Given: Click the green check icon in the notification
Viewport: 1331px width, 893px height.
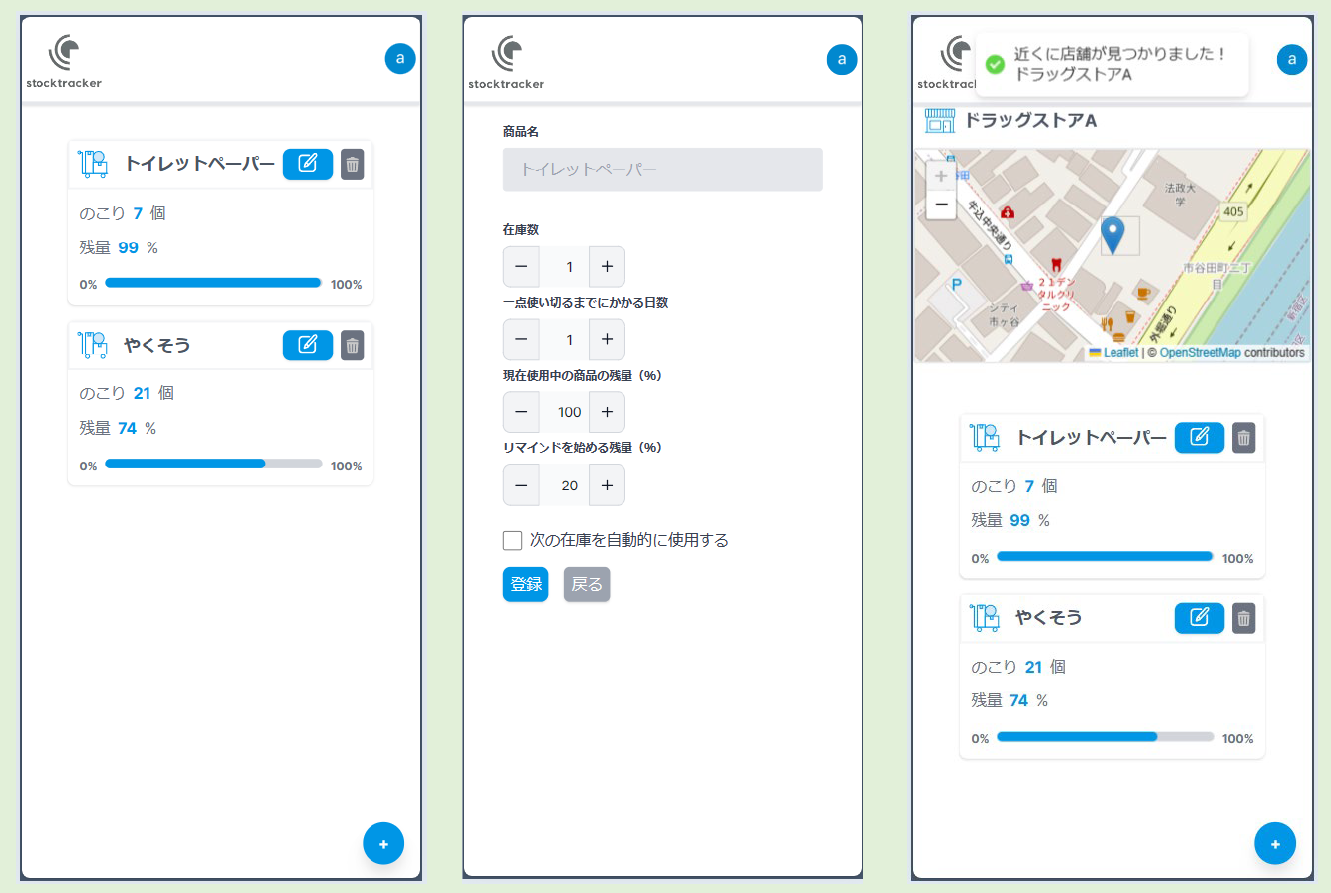Looking at the screenshot, I should [995, 64].
